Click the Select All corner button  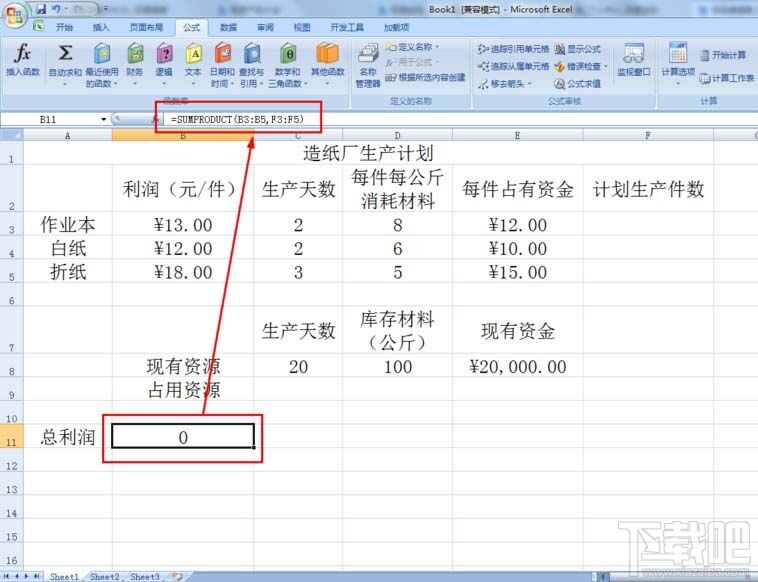11,135
